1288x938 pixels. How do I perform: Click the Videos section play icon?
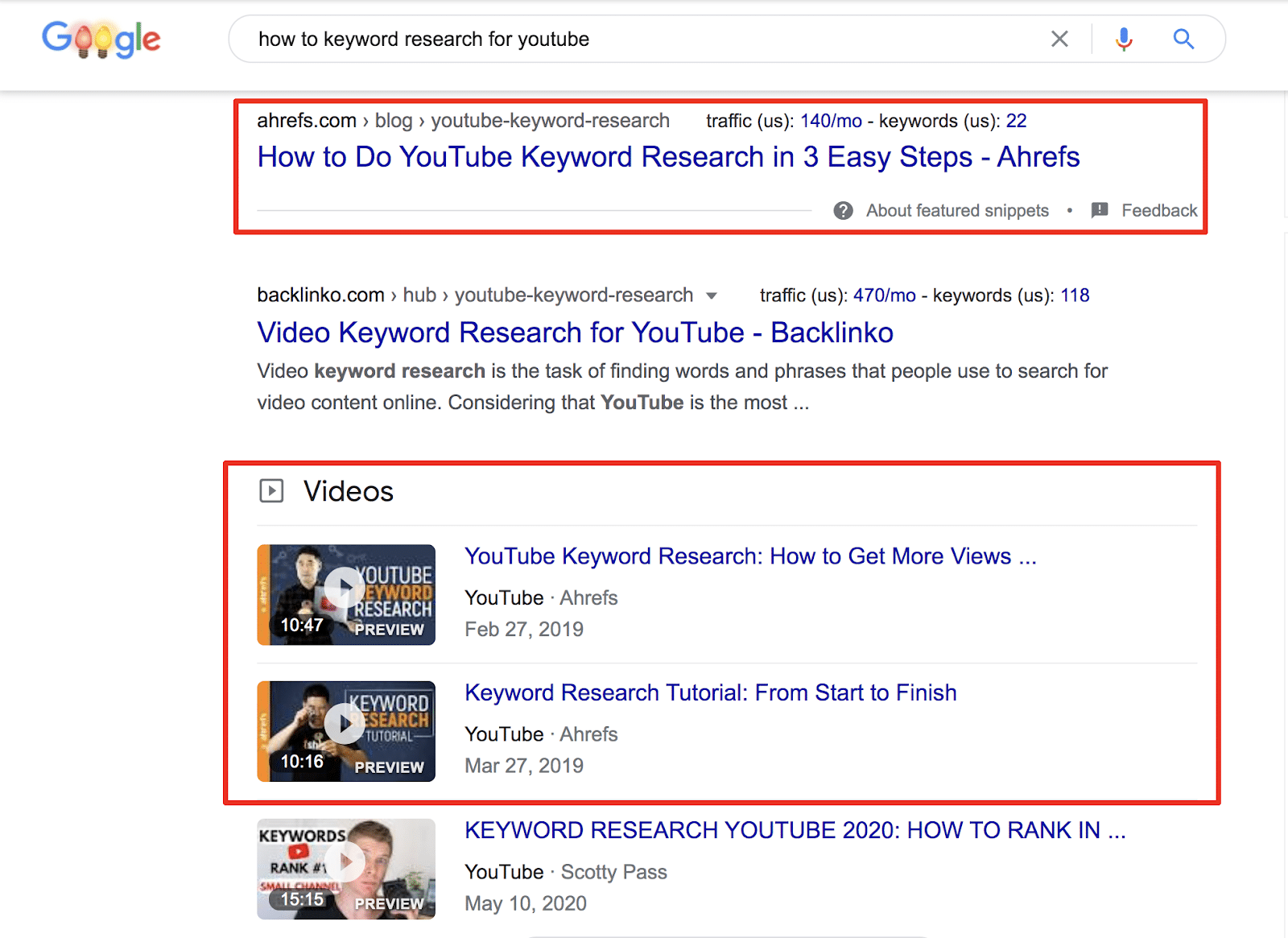pos(271,490)
